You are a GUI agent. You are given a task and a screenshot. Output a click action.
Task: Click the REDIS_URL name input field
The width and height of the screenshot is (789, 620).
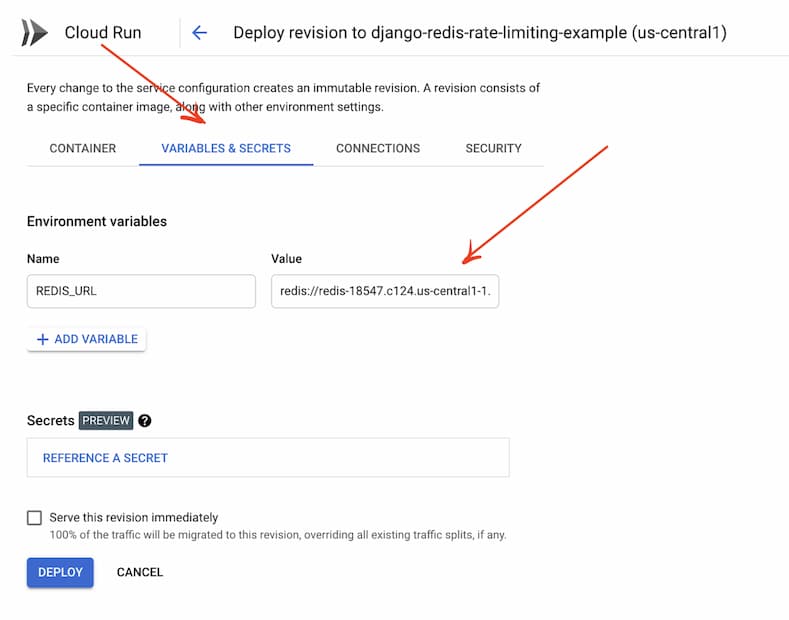(x=141, y=291)
